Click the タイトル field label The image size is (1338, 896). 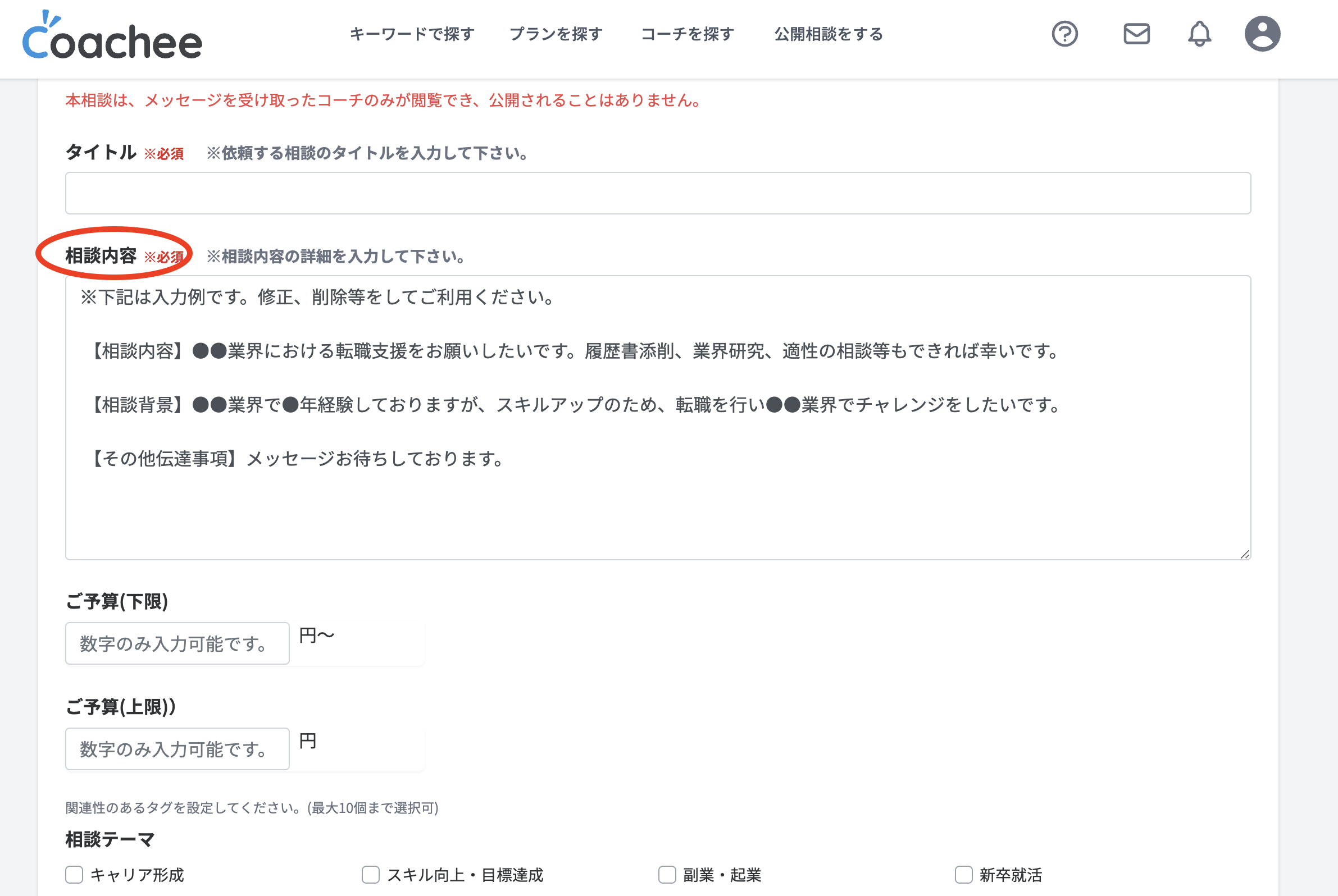[x=101, y=152]
